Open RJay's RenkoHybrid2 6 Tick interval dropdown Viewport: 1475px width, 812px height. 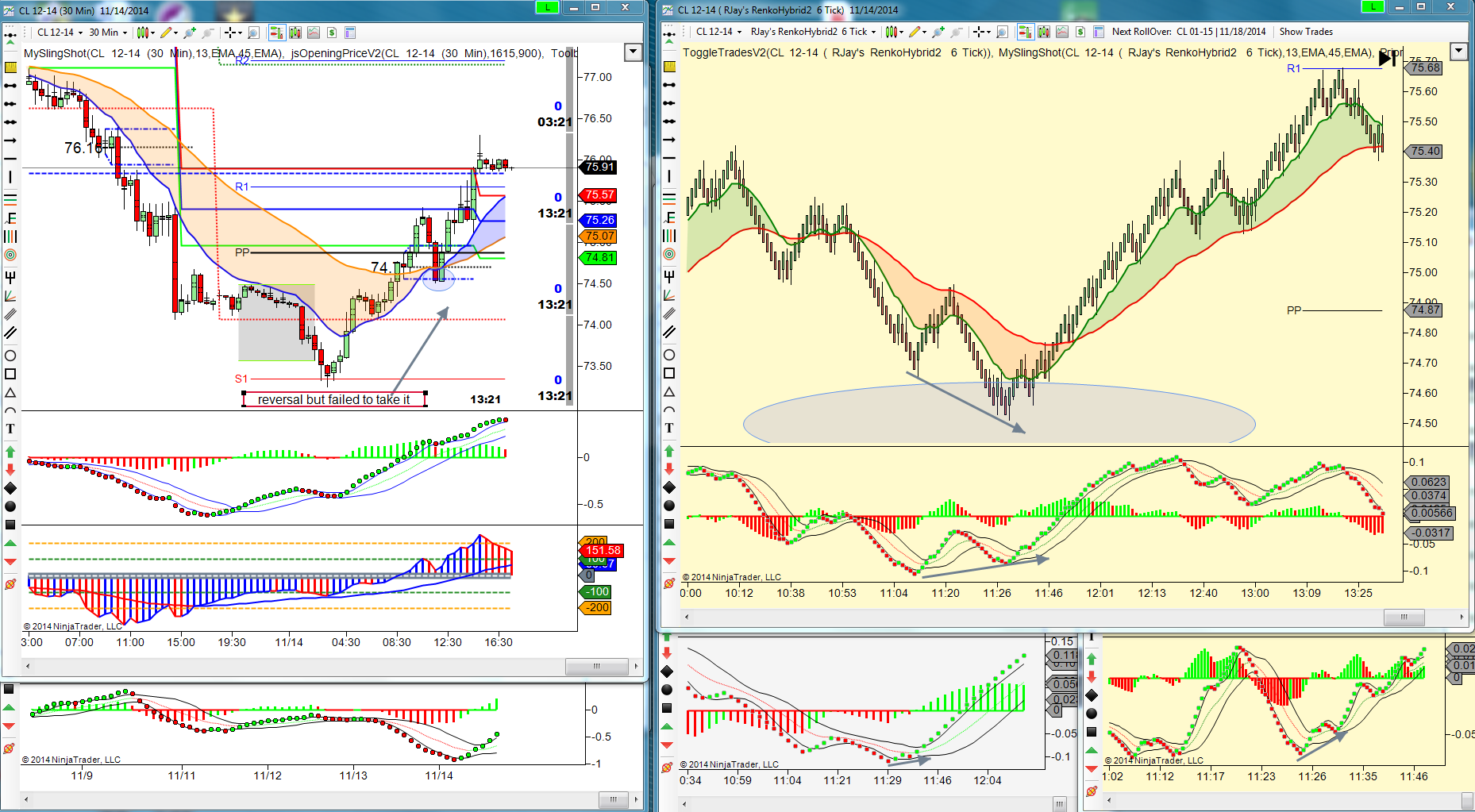(813, 32)
